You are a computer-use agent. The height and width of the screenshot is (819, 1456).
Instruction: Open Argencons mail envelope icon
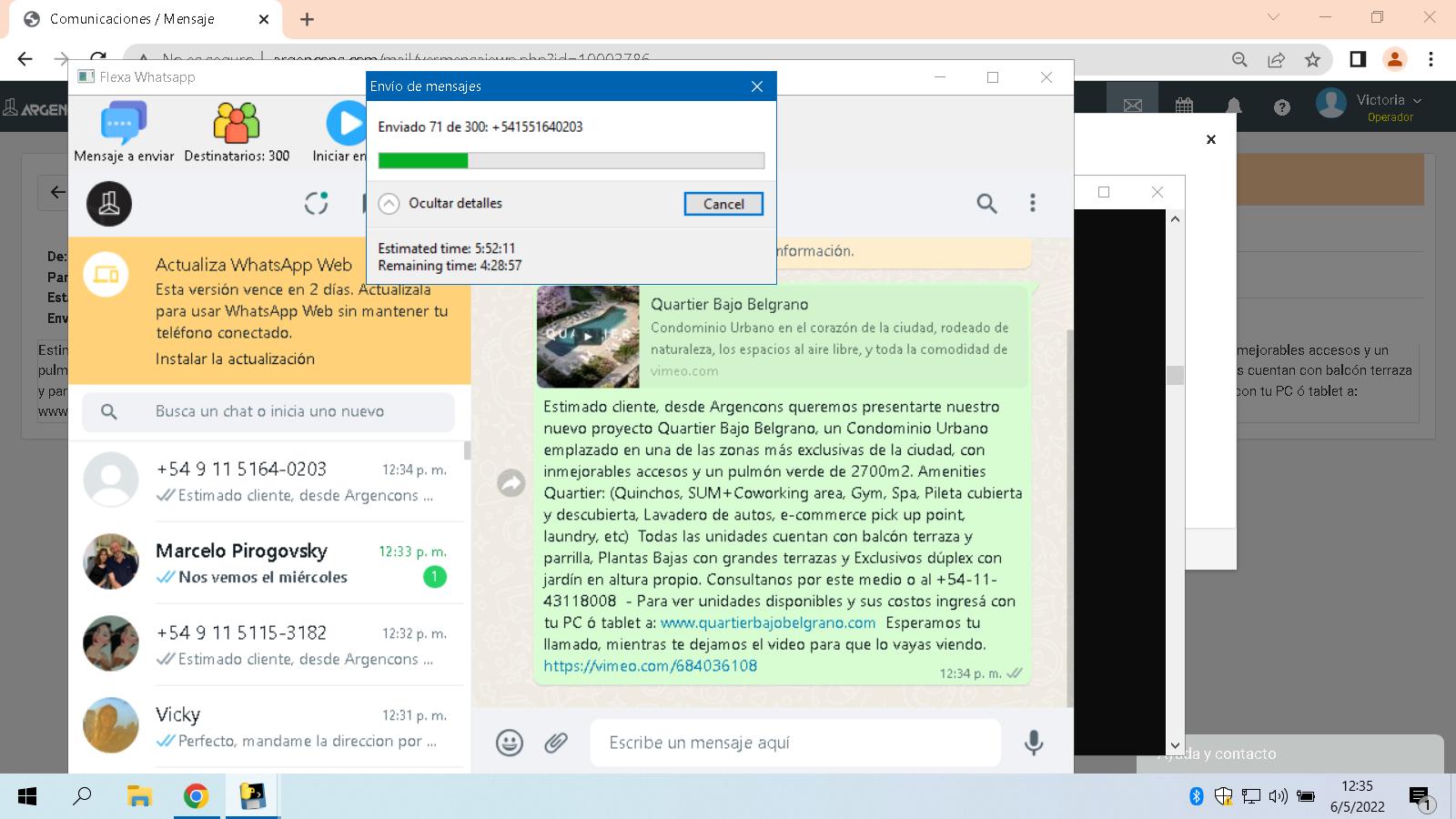pos(1132,106)
